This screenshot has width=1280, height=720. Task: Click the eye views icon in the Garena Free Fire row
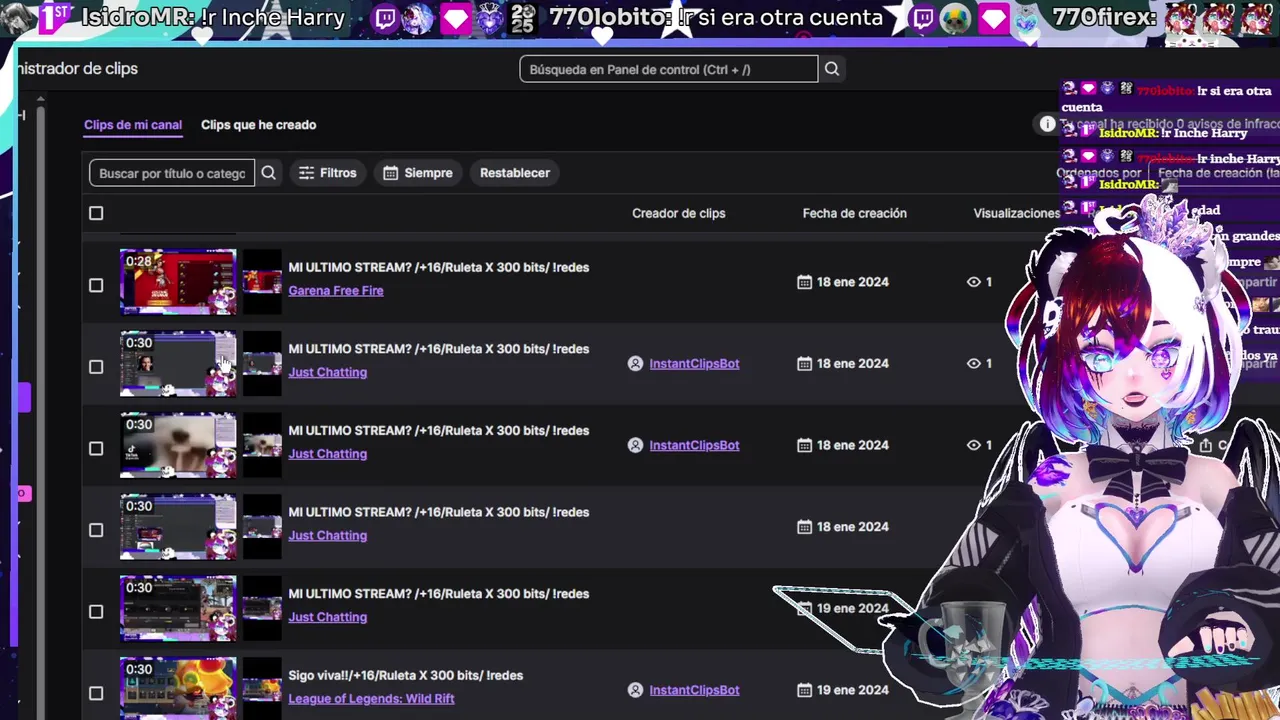(x=974, y=282)
